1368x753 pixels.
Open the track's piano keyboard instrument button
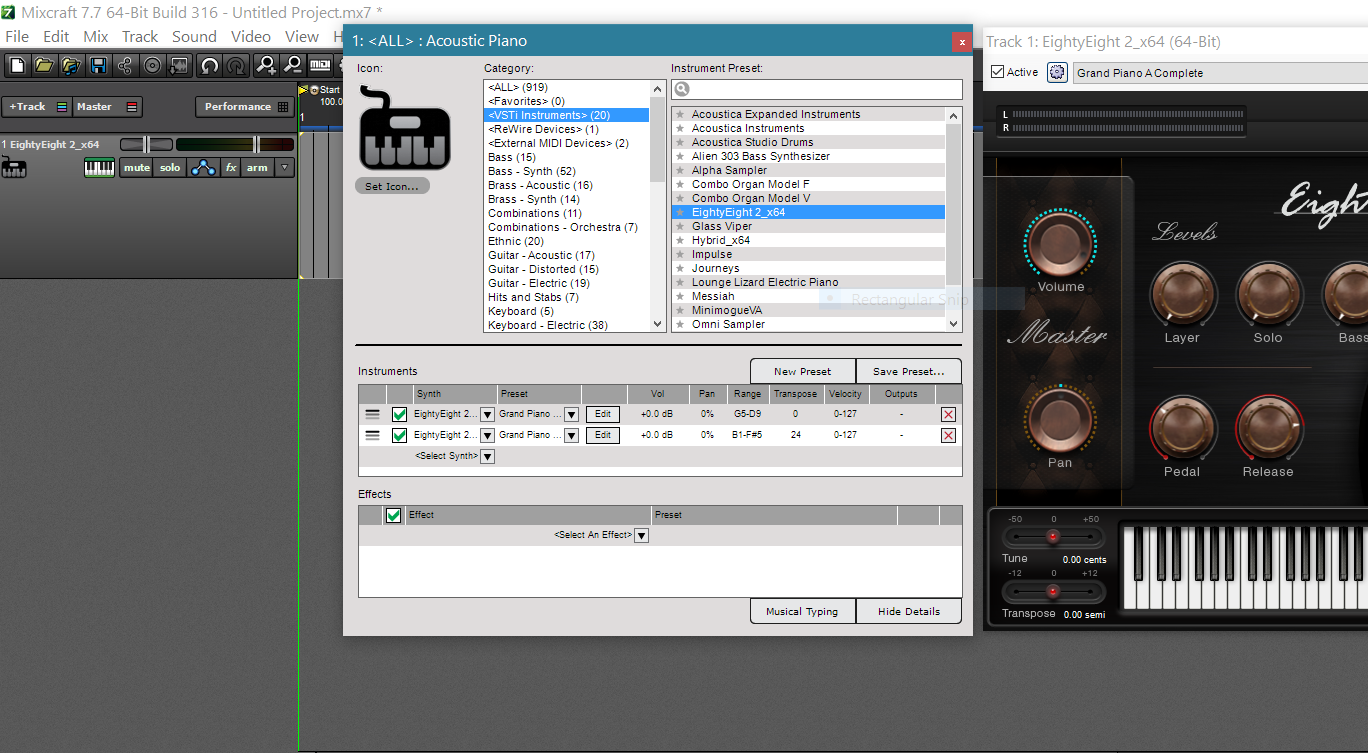click(x=99, y=168)
